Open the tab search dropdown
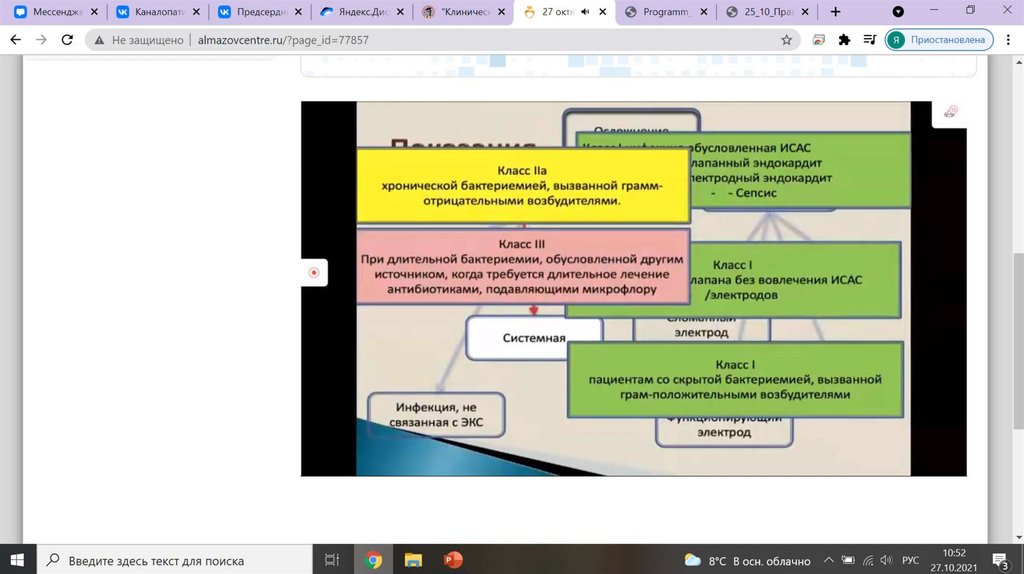The height and width of the screenshot is (574, 1024). pos(899,12)
